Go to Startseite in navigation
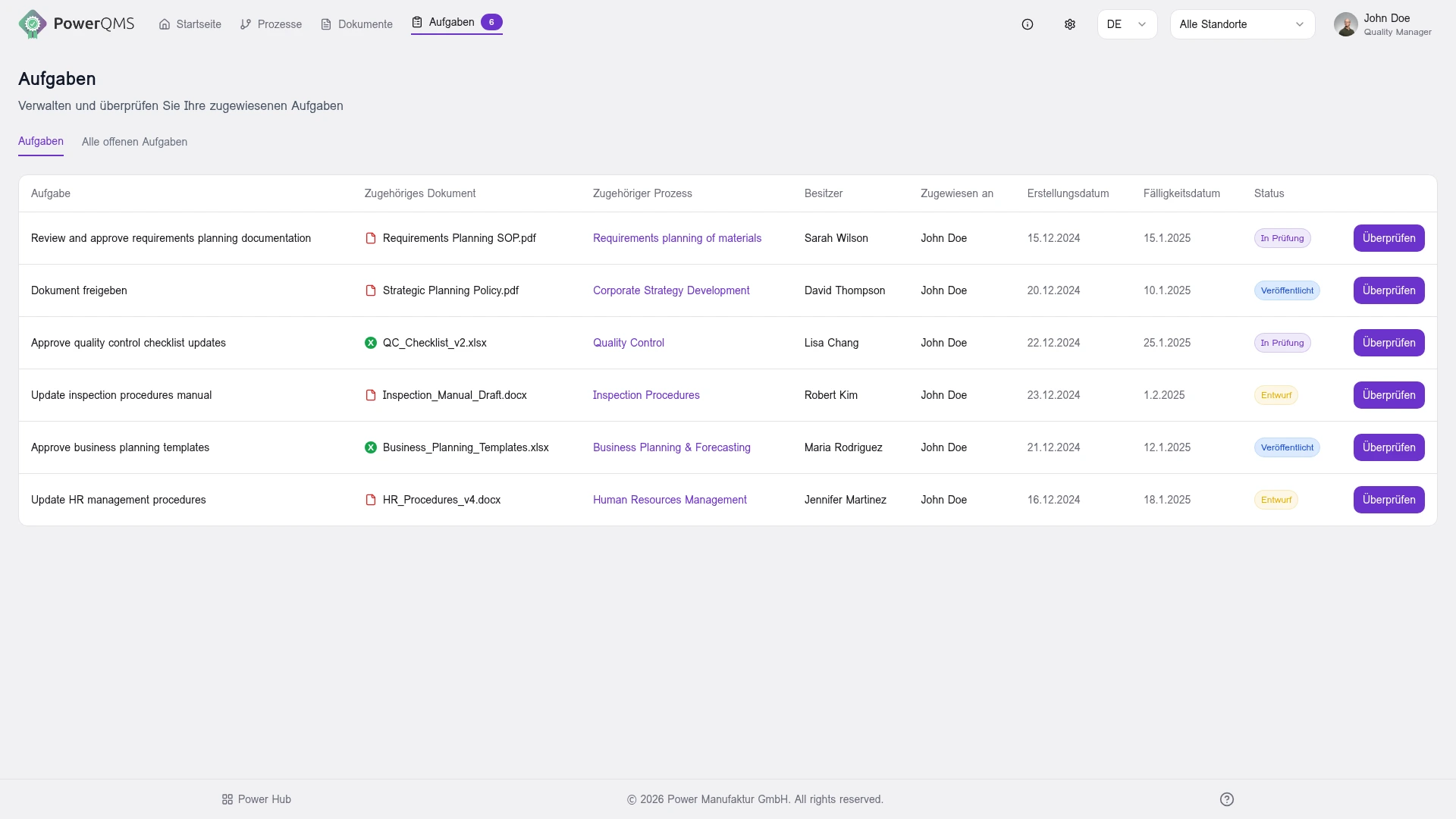The image size is (1456, 819). coord(190,24)
